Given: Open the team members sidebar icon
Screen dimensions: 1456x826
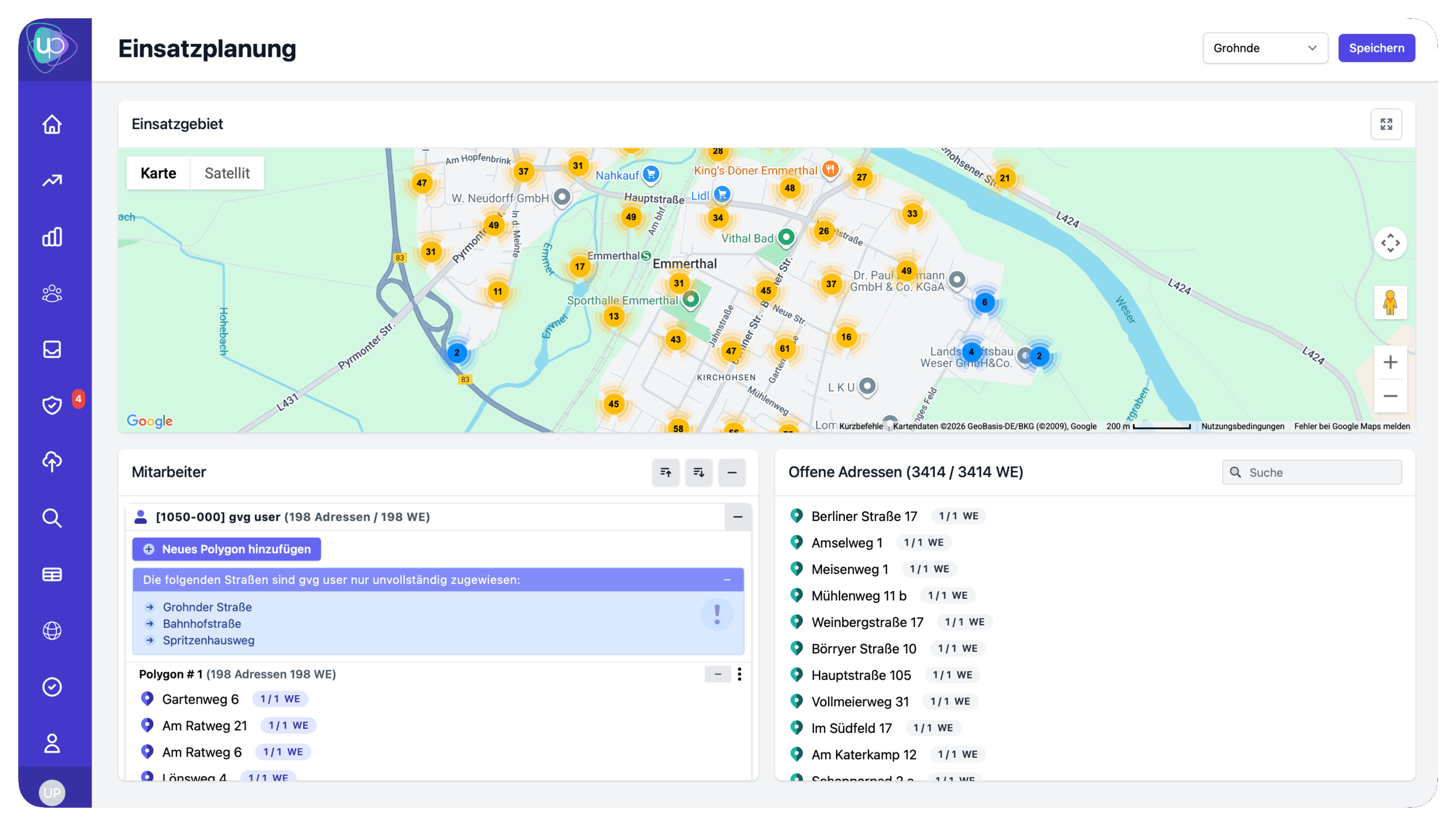Looking at the screenshot, I should click(x=52, y=293).
